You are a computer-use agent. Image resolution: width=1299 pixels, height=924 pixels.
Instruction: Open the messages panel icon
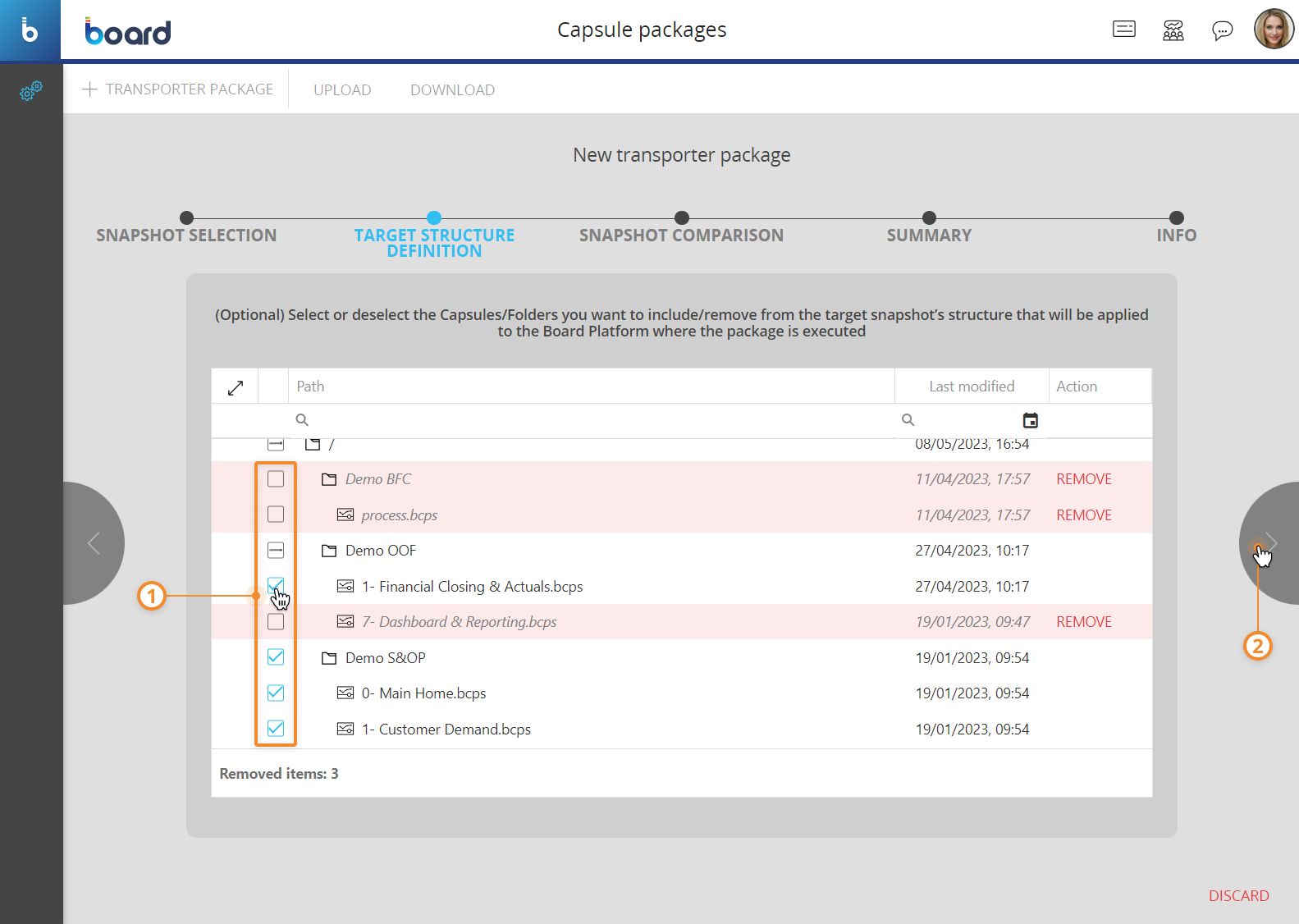(x=1124, y=30)
